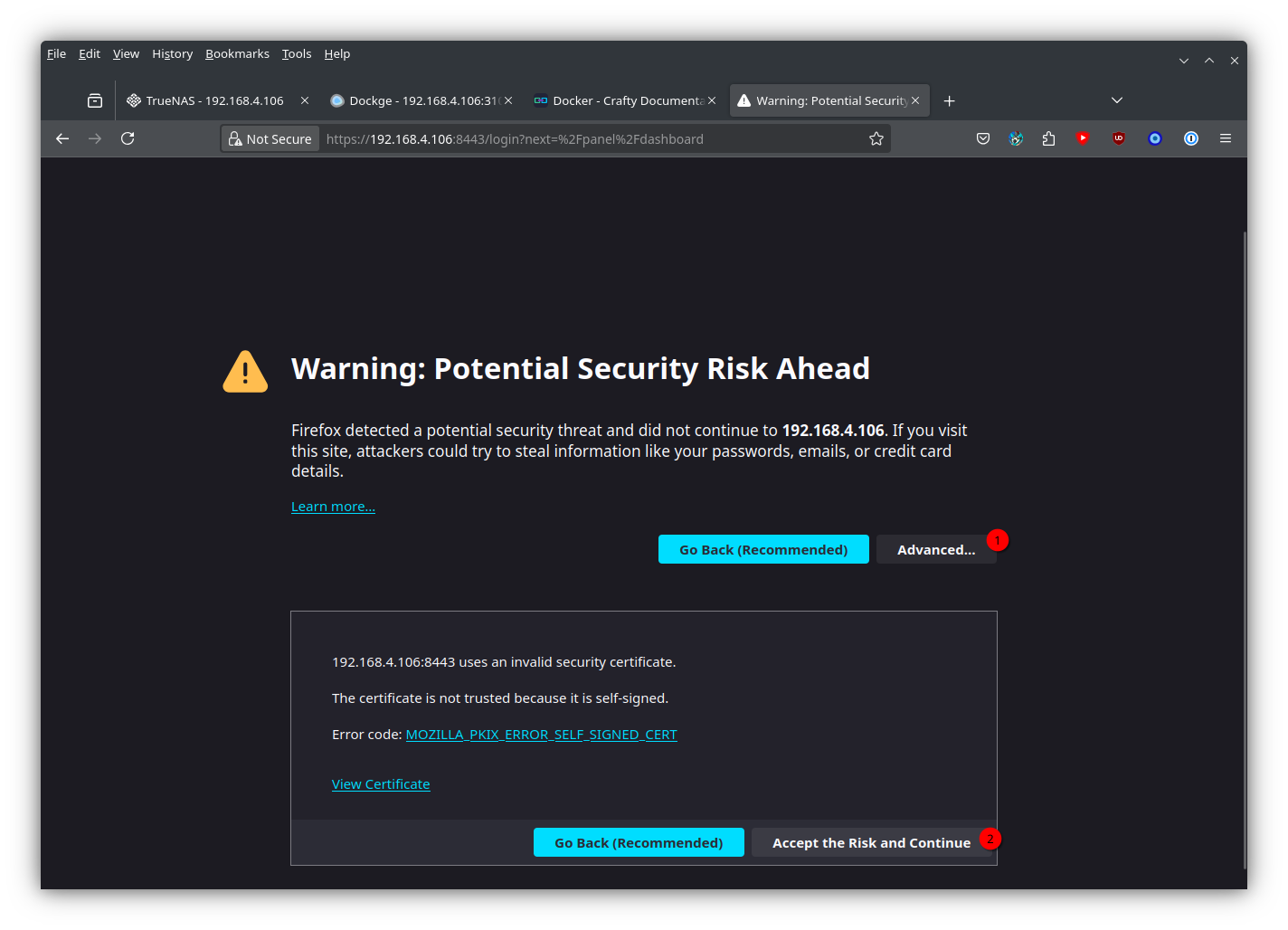Bookmark this page with the star
This screenshot has height=930, width=1288.
876,138
